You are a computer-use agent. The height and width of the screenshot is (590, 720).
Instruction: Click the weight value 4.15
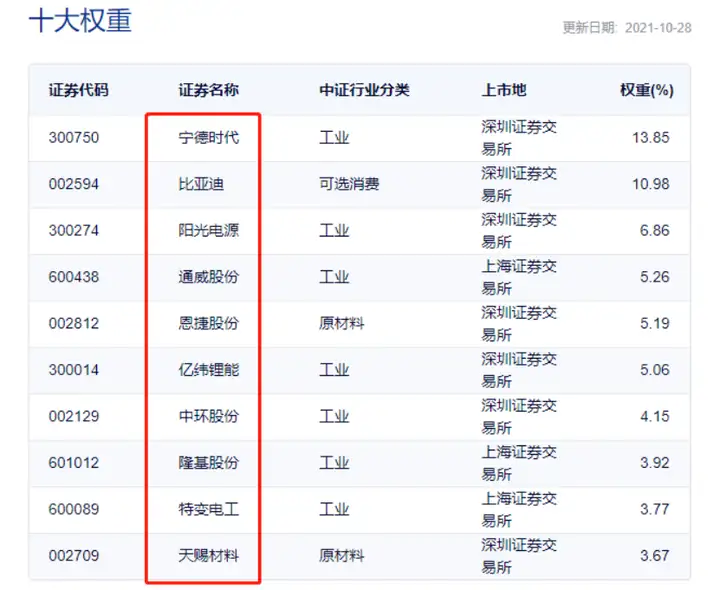tap(655, 416)
